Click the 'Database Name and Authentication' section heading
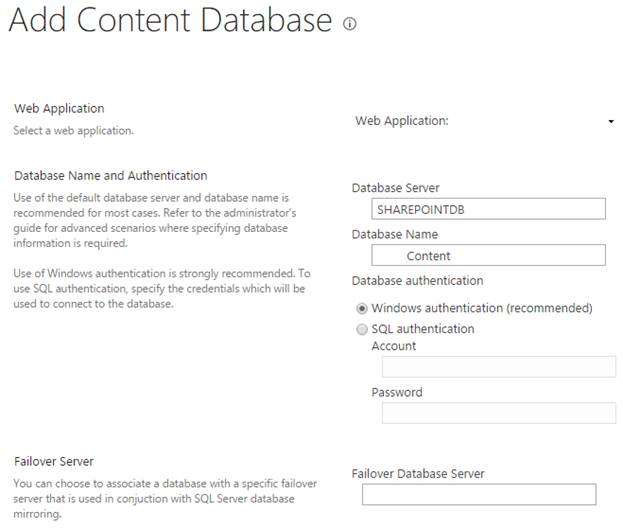Screen dimensions: 623x529 [x=111, y=176]
